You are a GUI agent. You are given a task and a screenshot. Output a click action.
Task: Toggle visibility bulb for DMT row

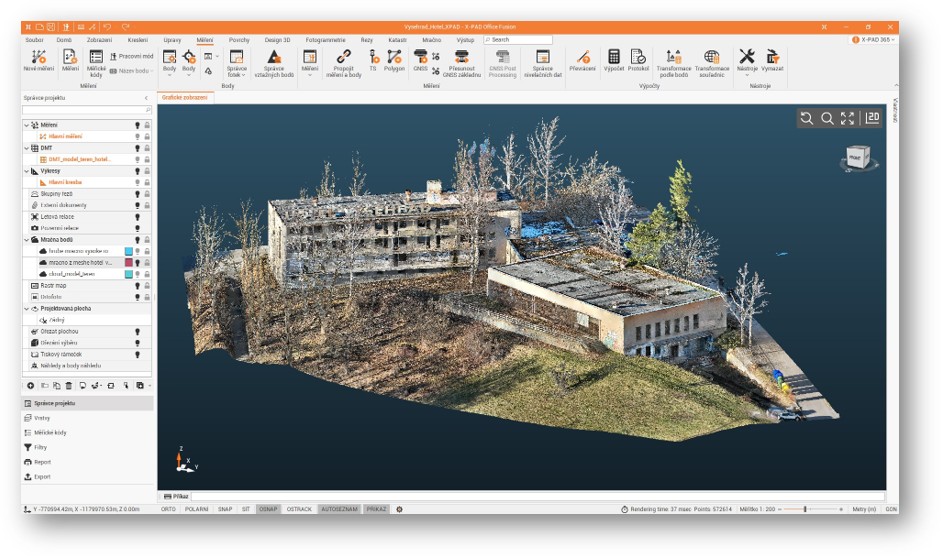pyautogui.click(x=137, y=148)
